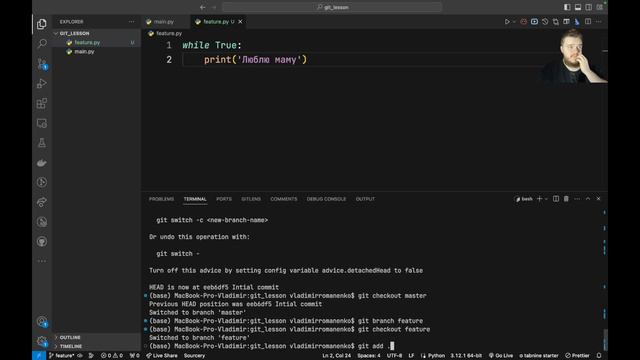Change indentation via Spaces: 4
The width and height of the screenshot is (640, 360).
(x=369, y=356)
